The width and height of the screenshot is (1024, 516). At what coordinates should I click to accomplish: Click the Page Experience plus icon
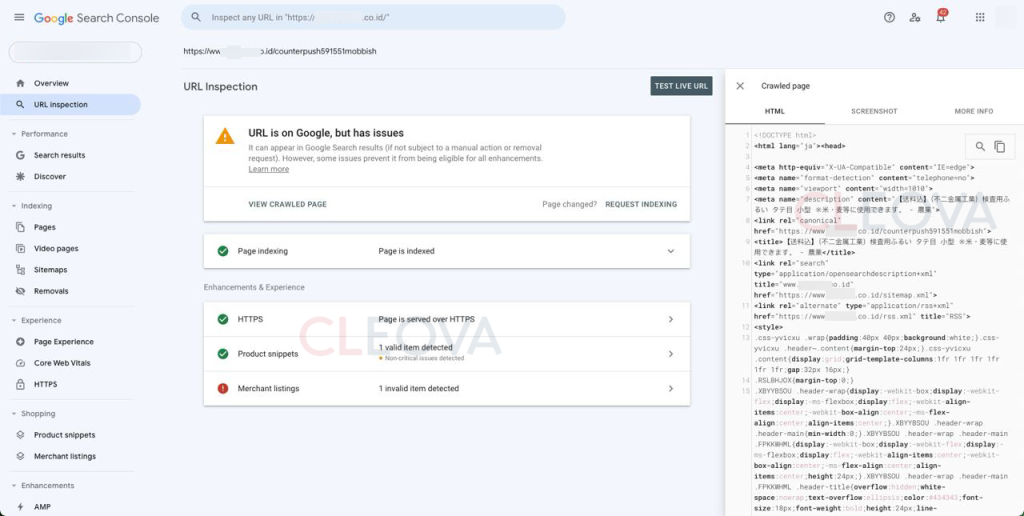tap(20, 342)
